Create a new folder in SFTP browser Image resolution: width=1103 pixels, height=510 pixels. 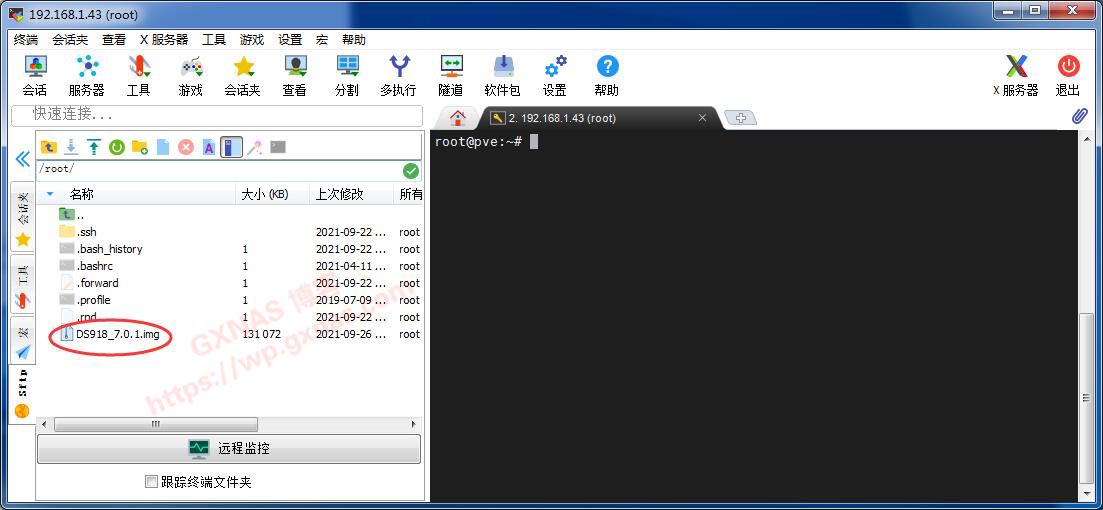coord(140,147)
